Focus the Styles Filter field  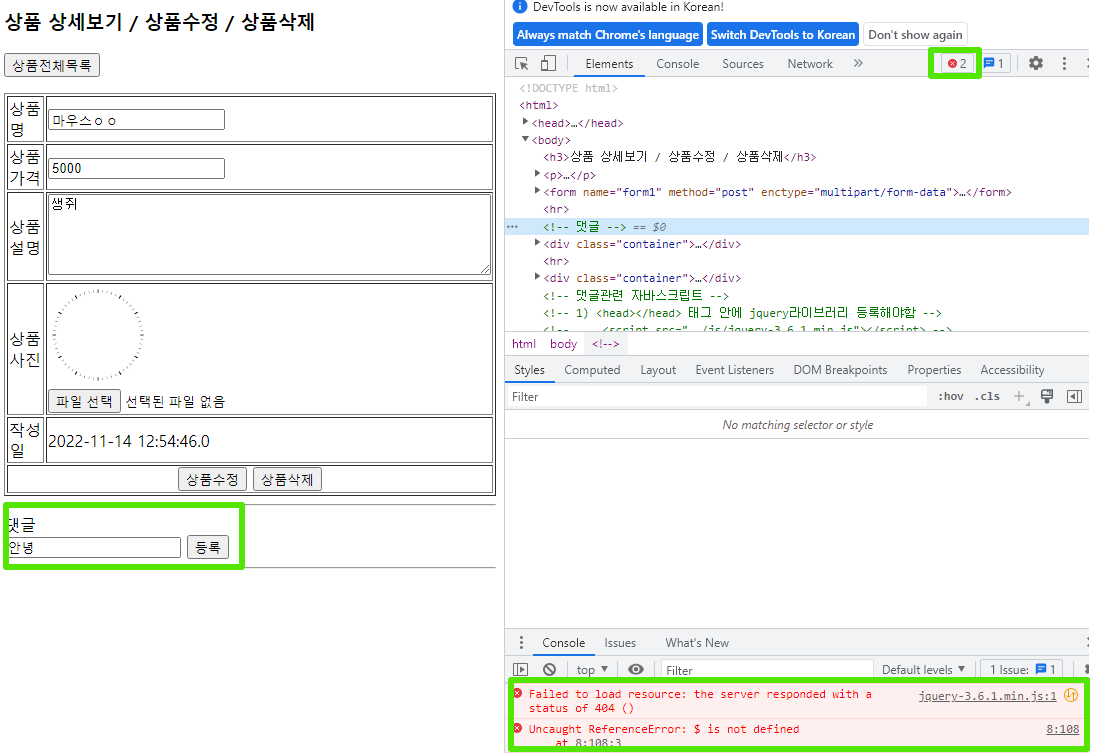(x=716, y=397)
